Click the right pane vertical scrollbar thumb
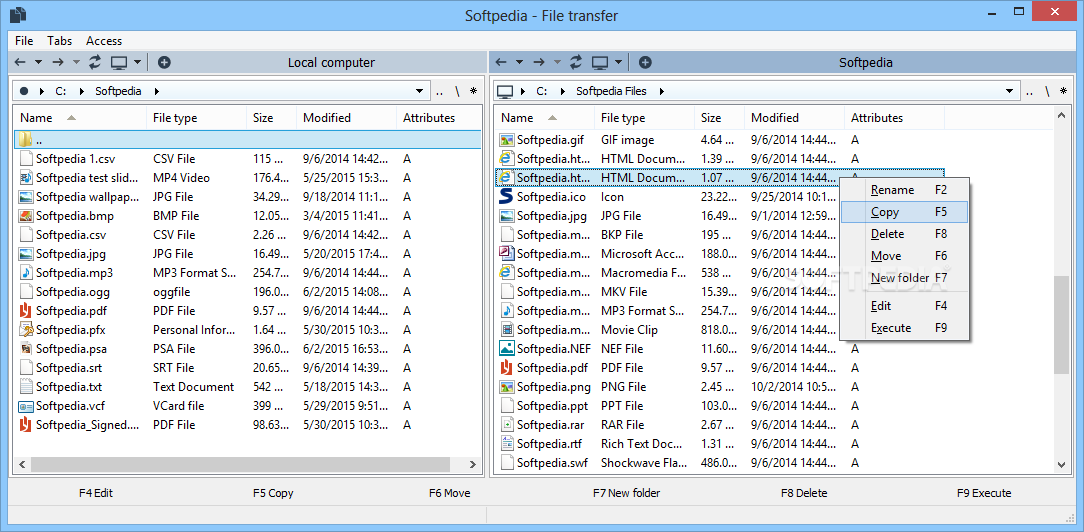 1061,325
